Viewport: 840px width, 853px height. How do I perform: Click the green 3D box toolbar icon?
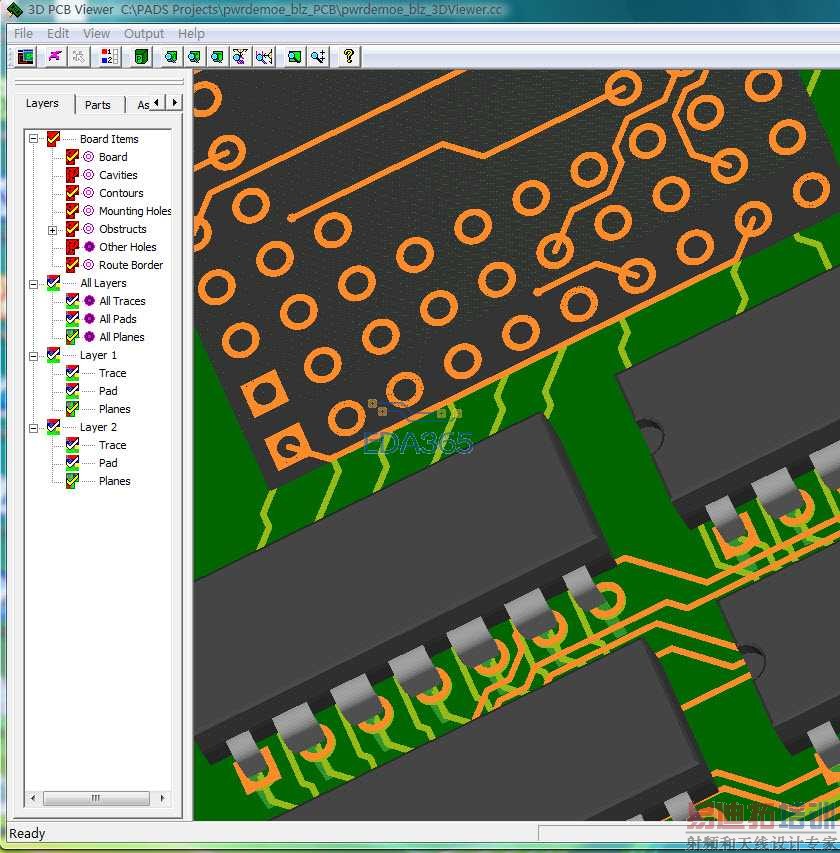[x=141, y=57]
